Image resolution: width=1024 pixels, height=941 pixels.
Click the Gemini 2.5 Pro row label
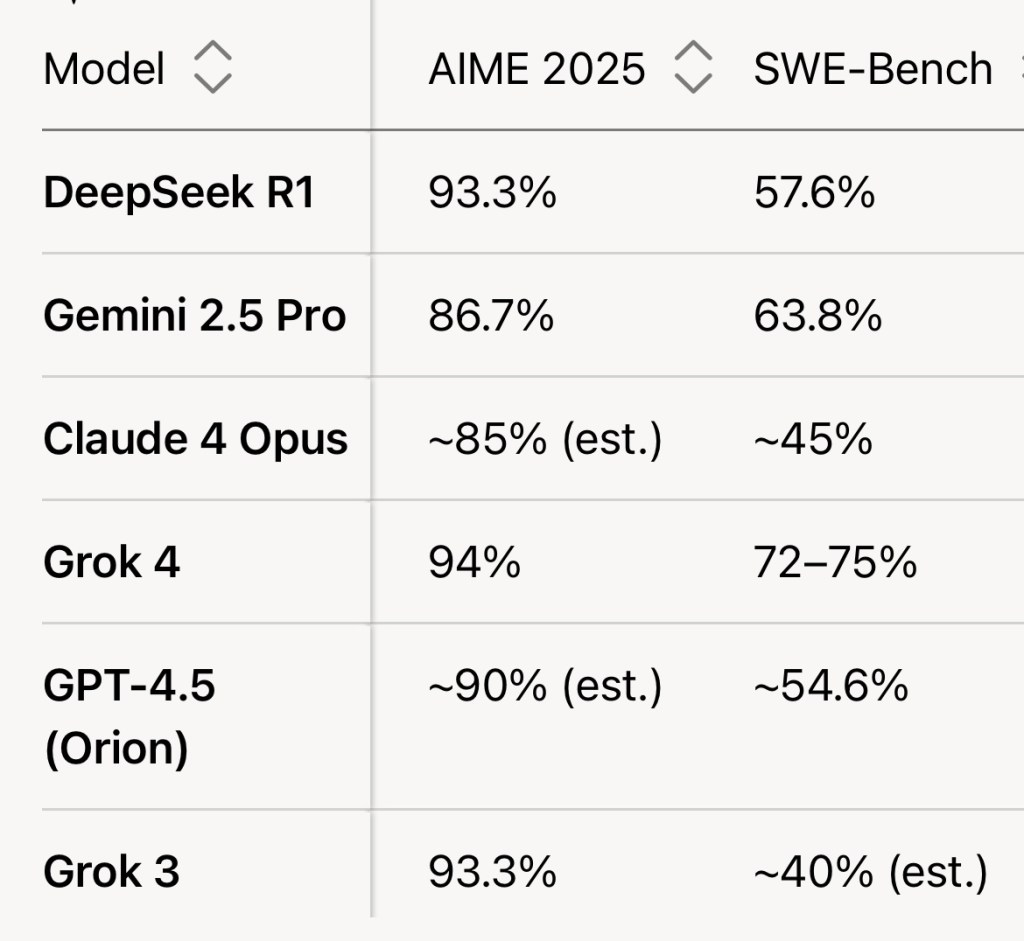point(195,316)
